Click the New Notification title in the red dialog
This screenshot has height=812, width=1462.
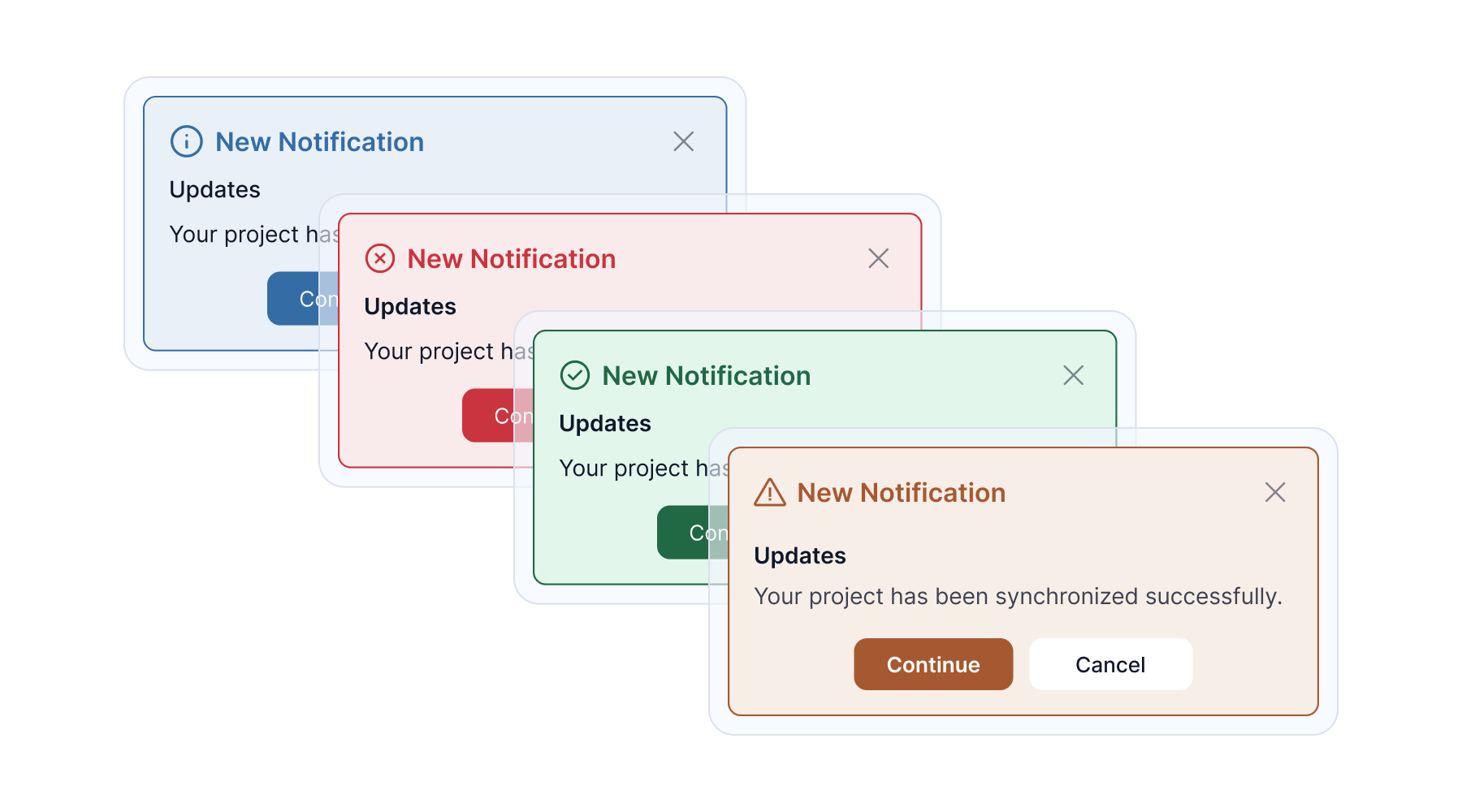pyautogui.click(x=511, y=258)
